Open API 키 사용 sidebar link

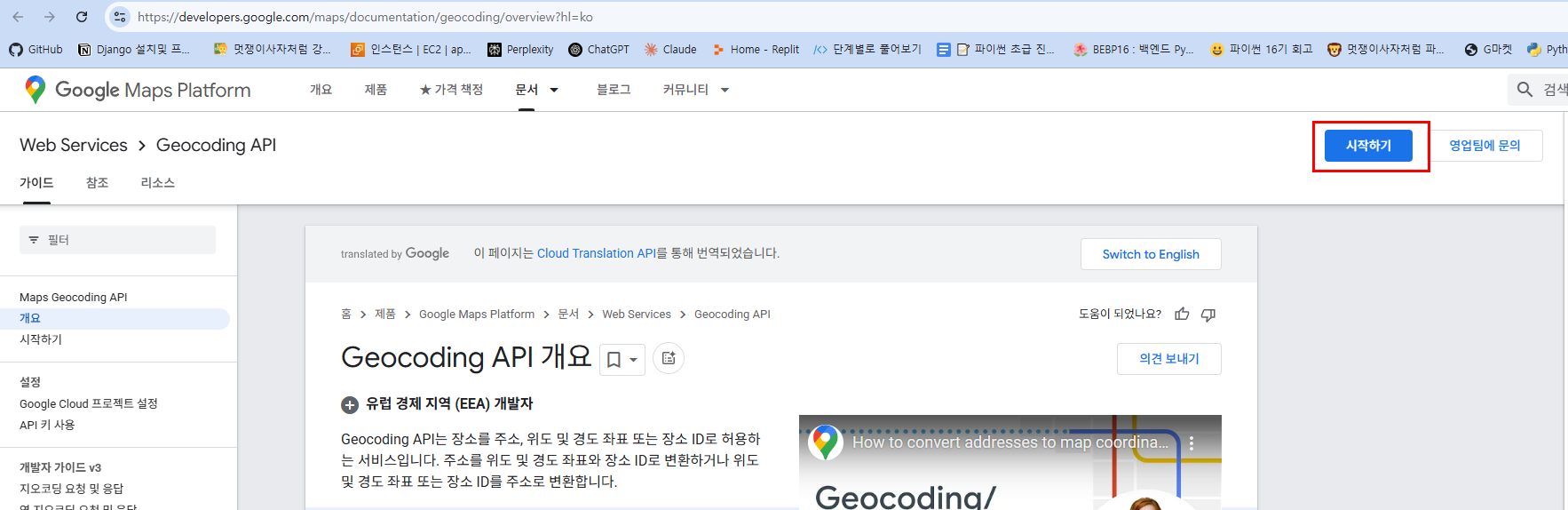tap(47, 425)
